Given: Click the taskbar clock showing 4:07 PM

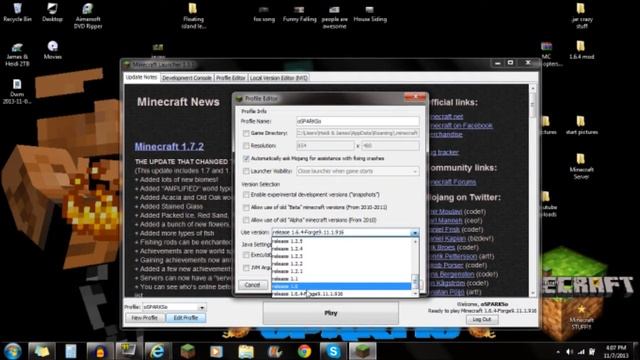Looking at the screenshot, I should point(616,351).
